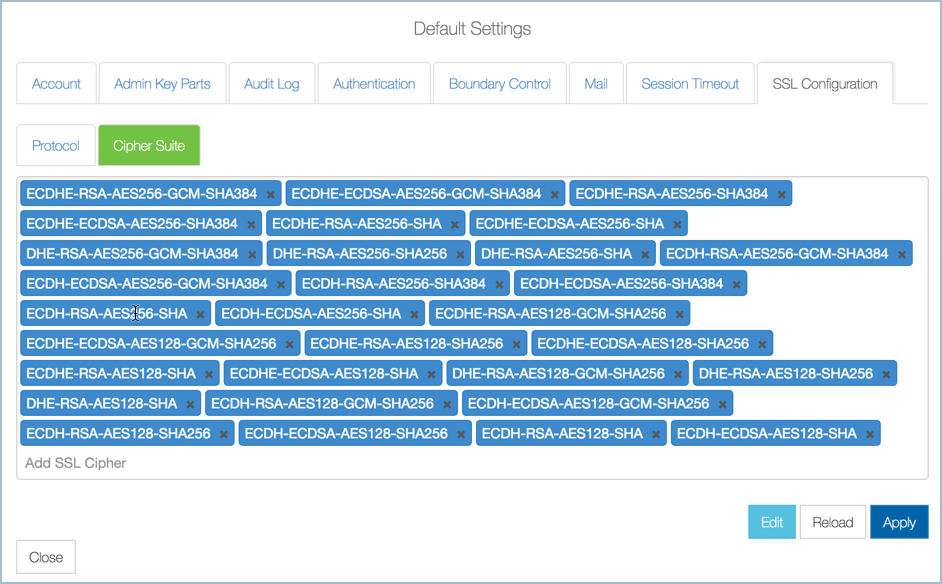942x584 pixels.
Task: Remove the ECDHE-ECDSA-AES256-SHA384 cipher tag
Action: pyautogui.click(x=251, y=225)
